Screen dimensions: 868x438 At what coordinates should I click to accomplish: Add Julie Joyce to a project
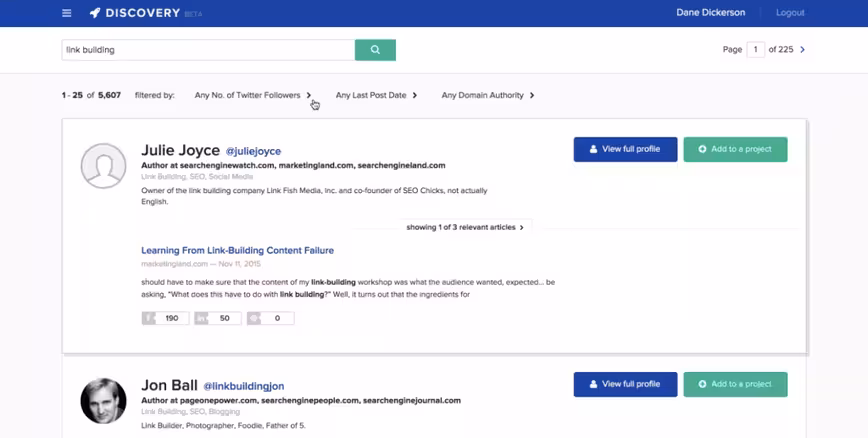coord(735,150)
